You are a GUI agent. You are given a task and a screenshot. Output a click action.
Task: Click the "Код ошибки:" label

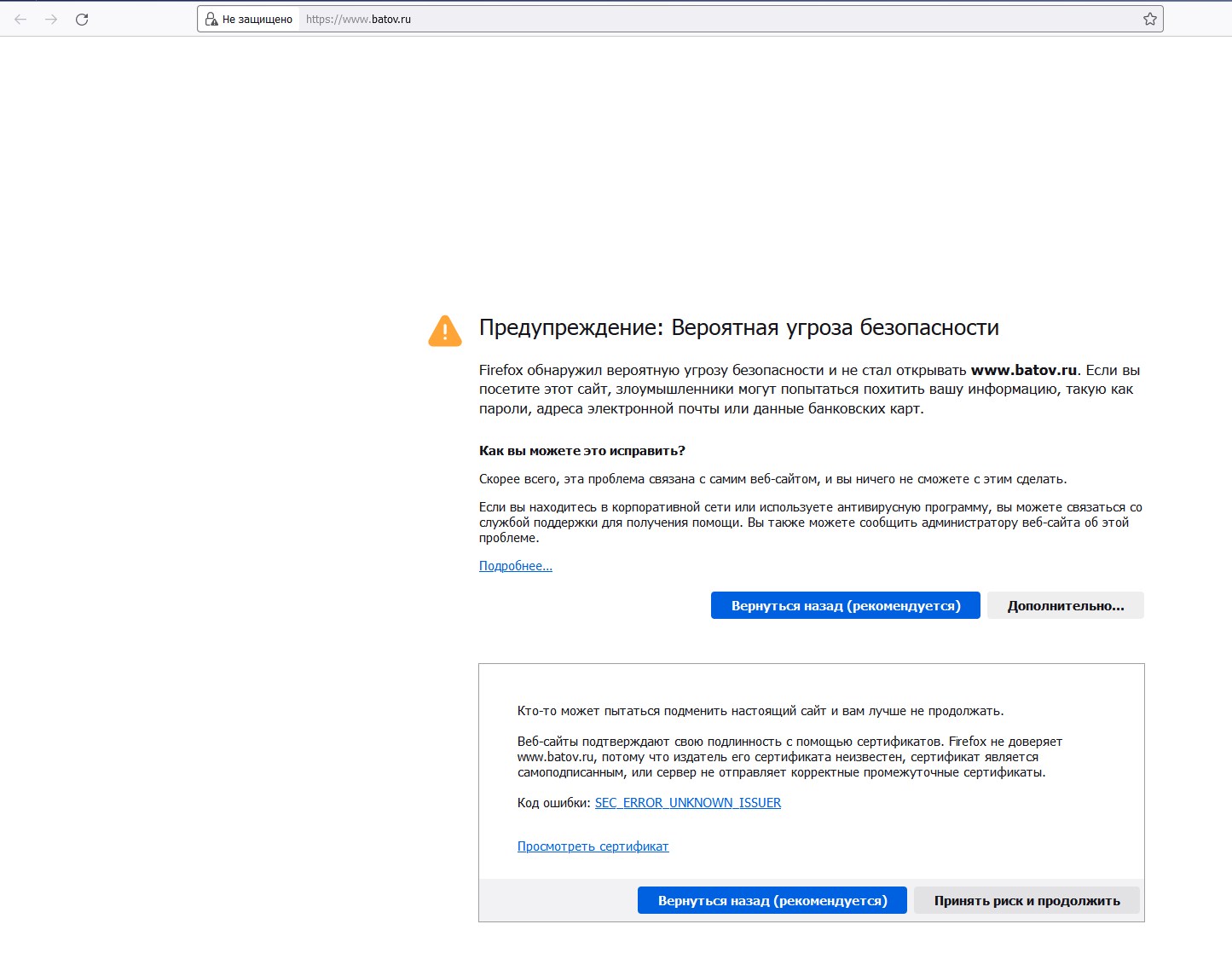coord(554,803)
